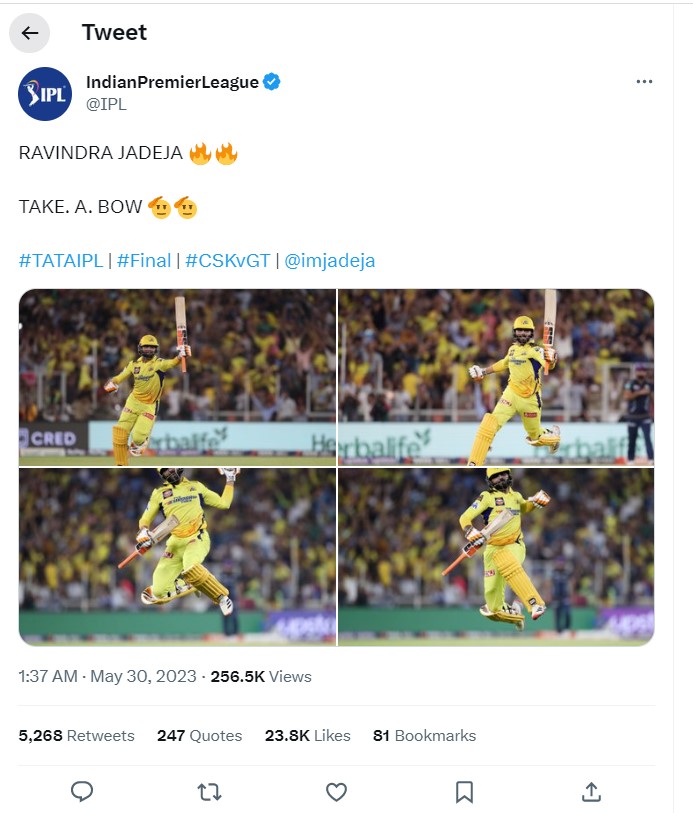Open the three-dot more options menu
This screenshot has height=813, width=693.
644,82
